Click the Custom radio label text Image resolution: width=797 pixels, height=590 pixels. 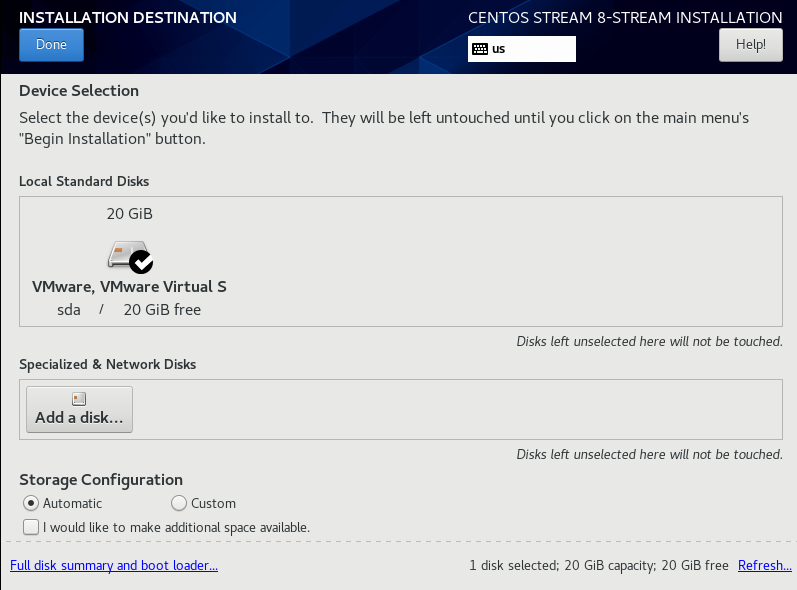213,503
